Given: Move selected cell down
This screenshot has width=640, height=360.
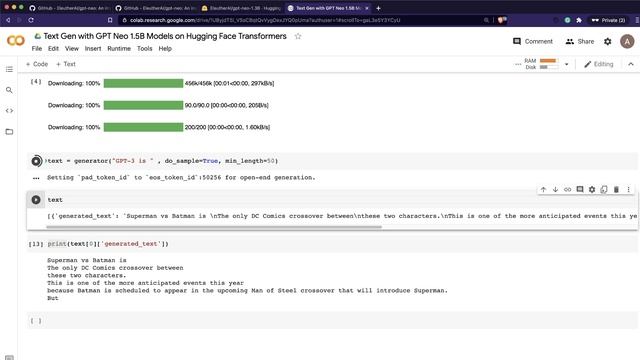Looking at the screenshot, I should point(556,189).
